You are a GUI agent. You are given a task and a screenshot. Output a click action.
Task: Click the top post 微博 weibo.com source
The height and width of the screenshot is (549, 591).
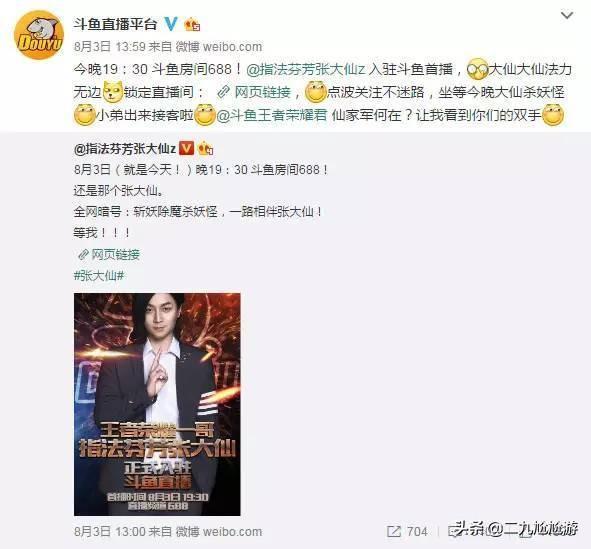pos(219,47)
